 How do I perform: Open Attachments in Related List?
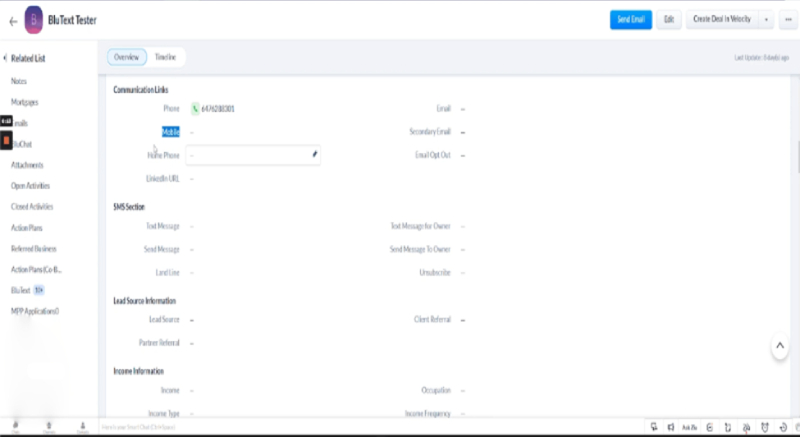tap(27, 165)
